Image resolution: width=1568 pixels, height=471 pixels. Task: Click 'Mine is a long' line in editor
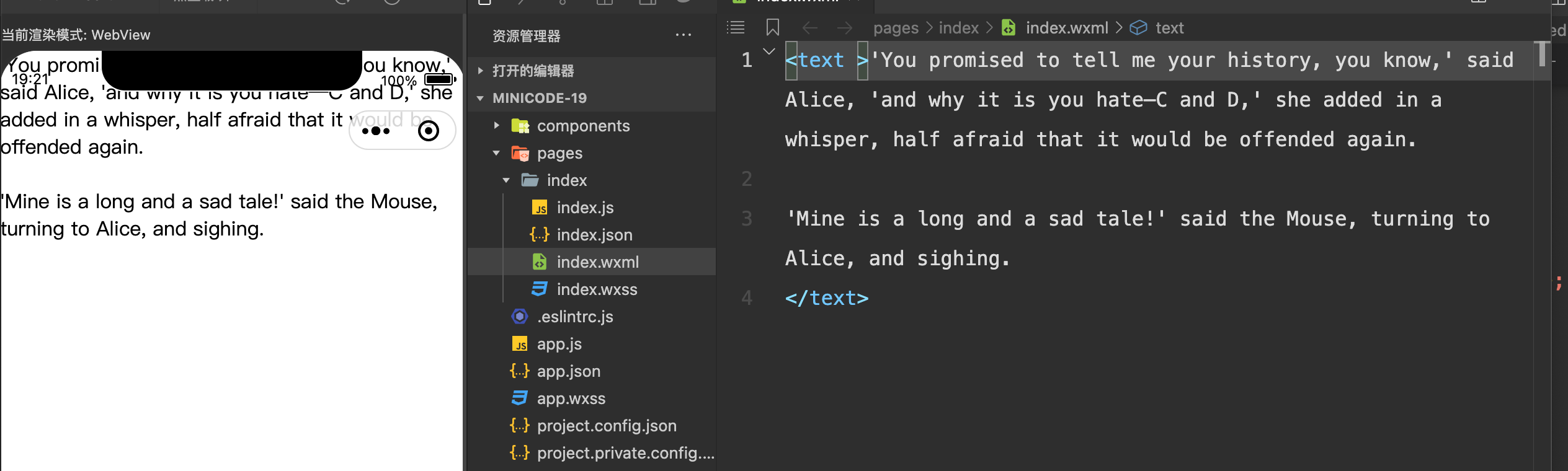click(1138, 219)
